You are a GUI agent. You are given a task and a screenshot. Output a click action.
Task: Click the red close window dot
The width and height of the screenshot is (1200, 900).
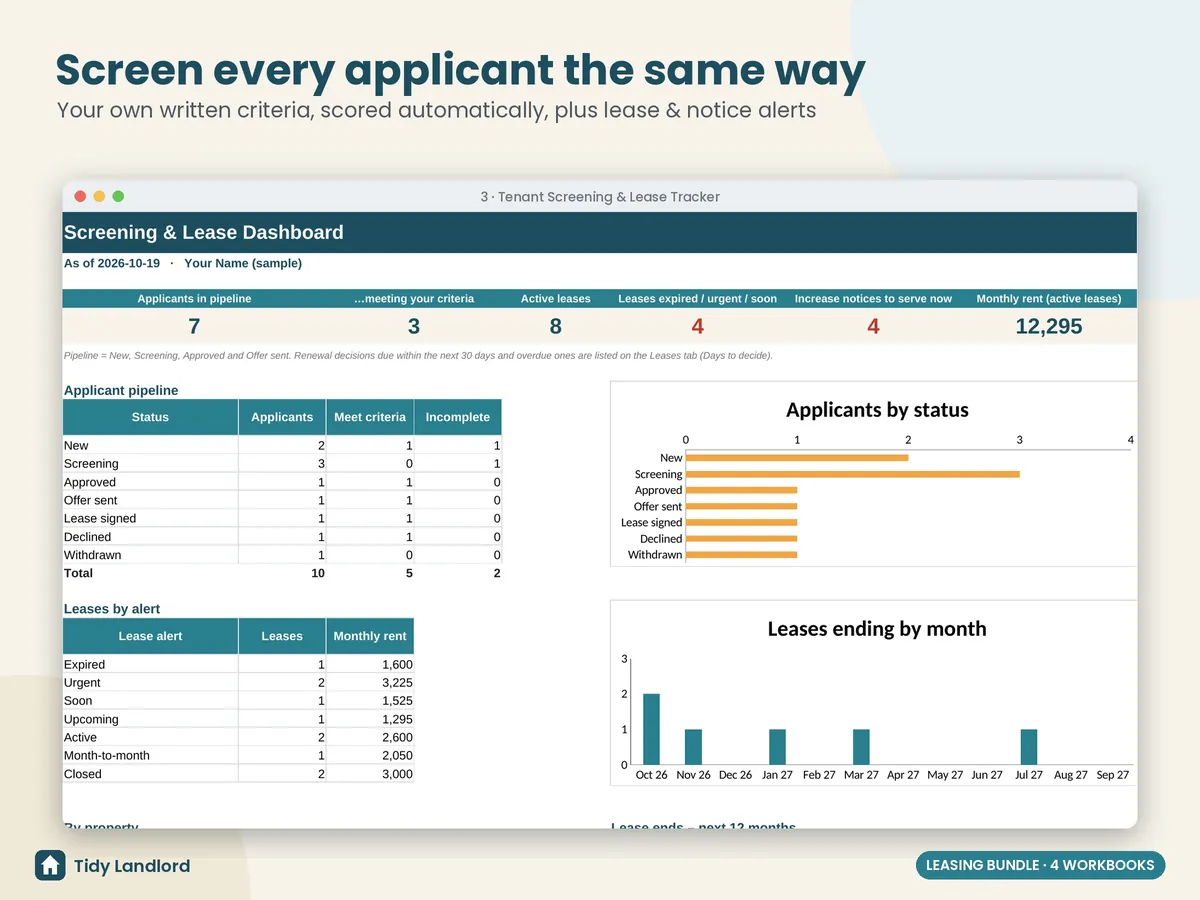click(80, 197)
